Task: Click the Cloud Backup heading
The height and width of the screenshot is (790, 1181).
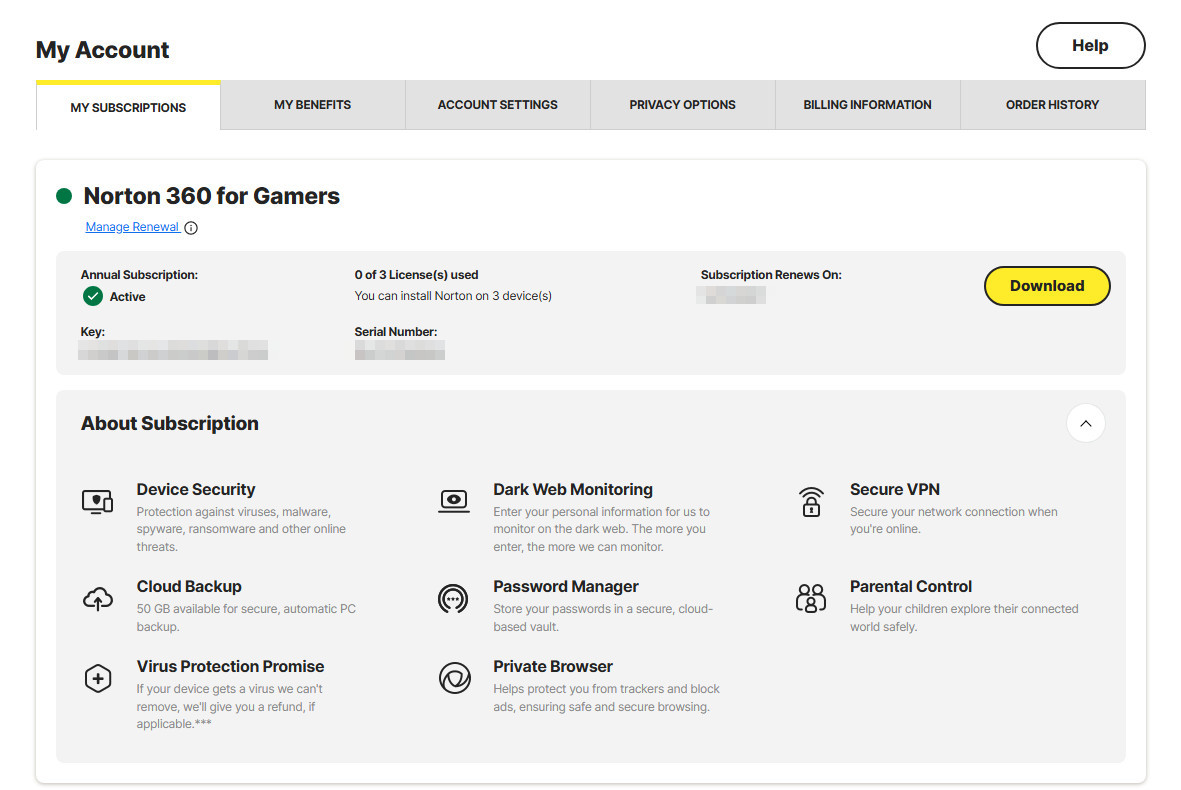Action: 189,587
